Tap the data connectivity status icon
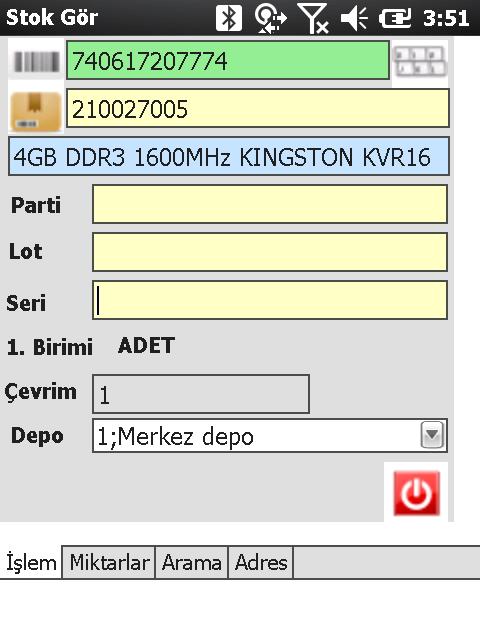Screen dimensions: 480x640 [270, 18]
